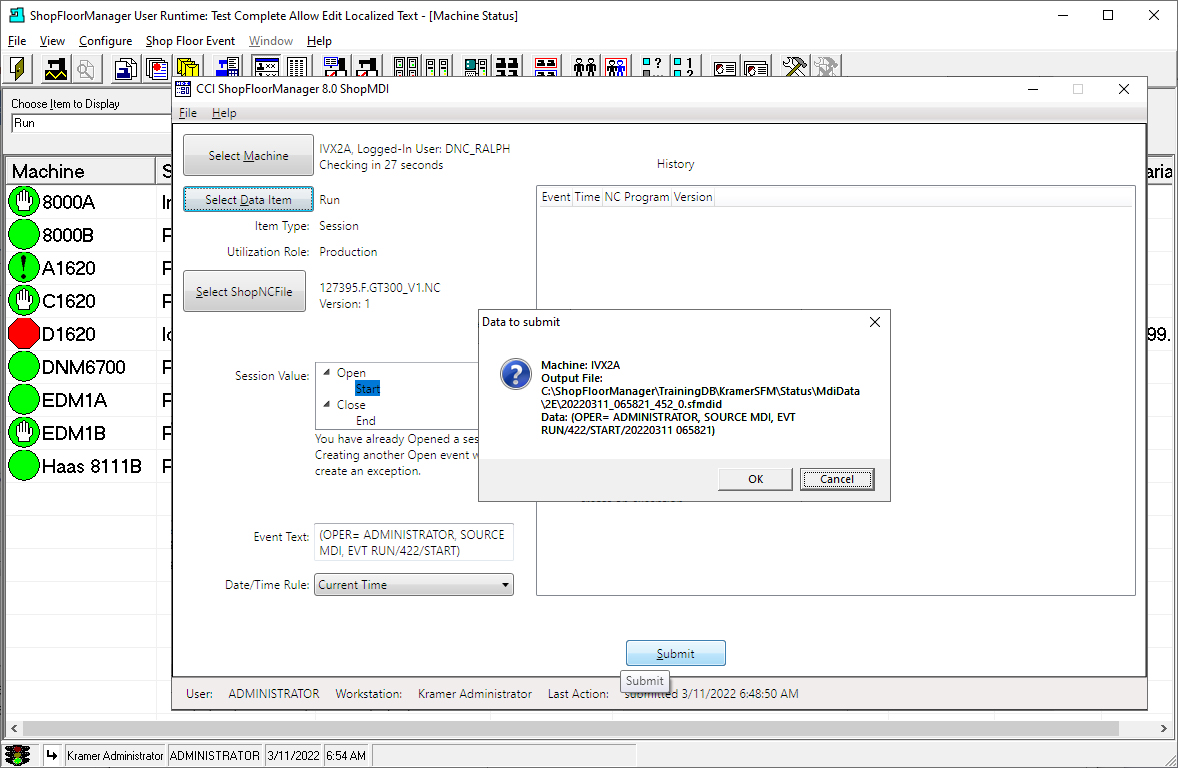Select the EDM1A machine row

coord(89,400)
